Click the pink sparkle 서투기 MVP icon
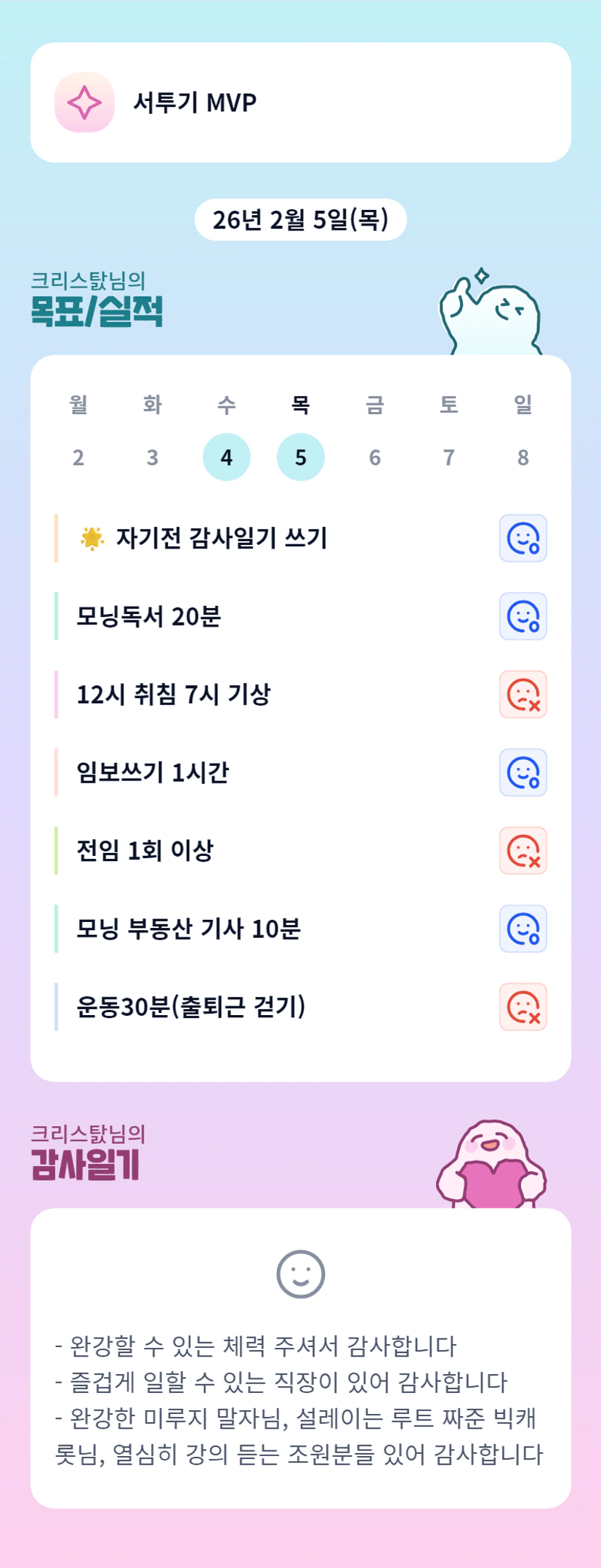 click(84, 102)
